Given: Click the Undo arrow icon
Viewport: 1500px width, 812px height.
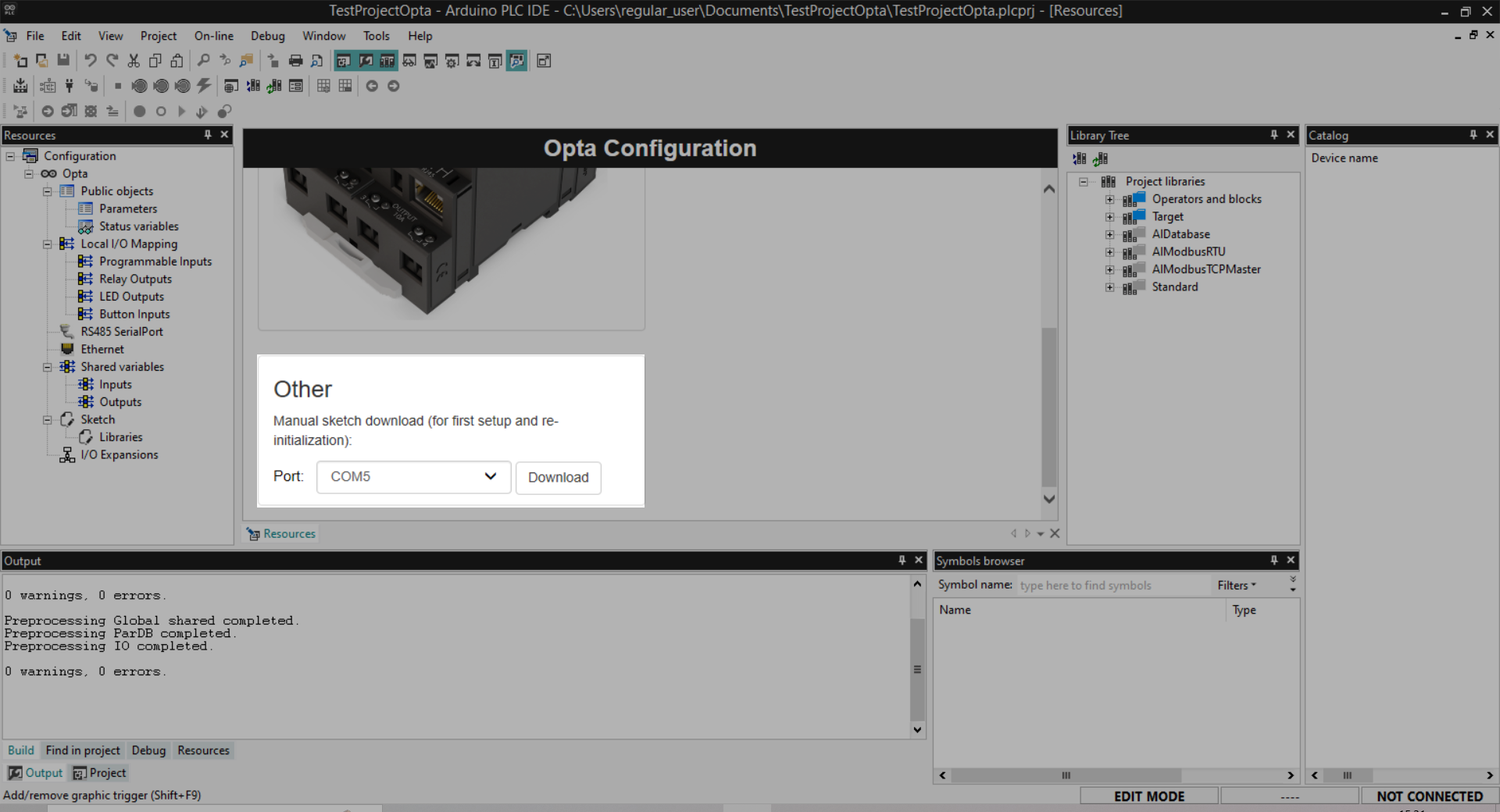Looking at the screenshot, I should coord(90,60).
